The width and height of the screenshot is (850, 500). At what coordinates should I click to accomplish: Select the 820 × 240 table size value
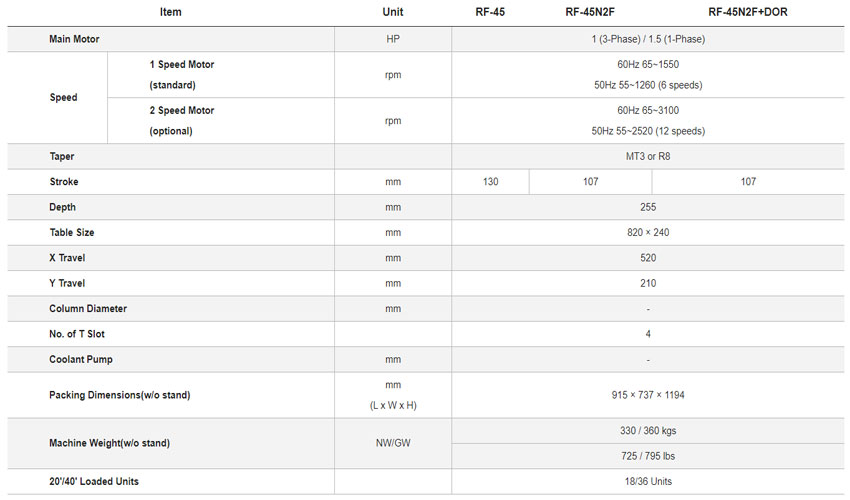click(x=648, y=233)
